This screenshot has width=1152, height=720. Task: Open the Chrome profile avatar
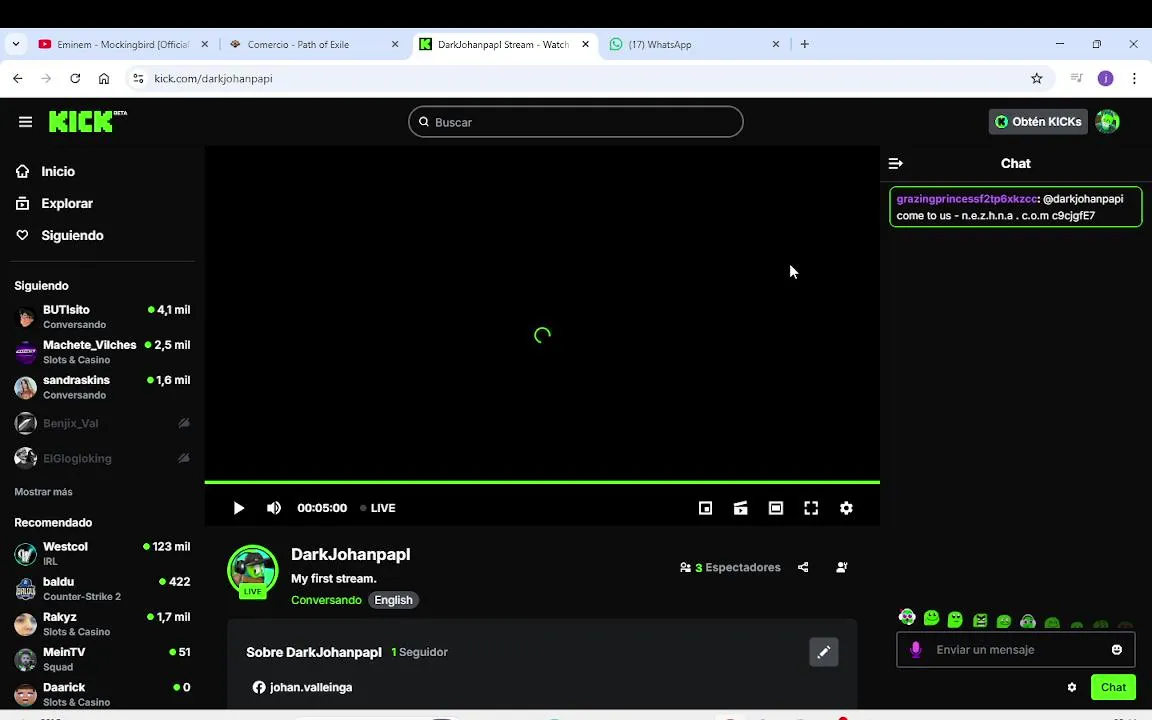pos(1106,79)
